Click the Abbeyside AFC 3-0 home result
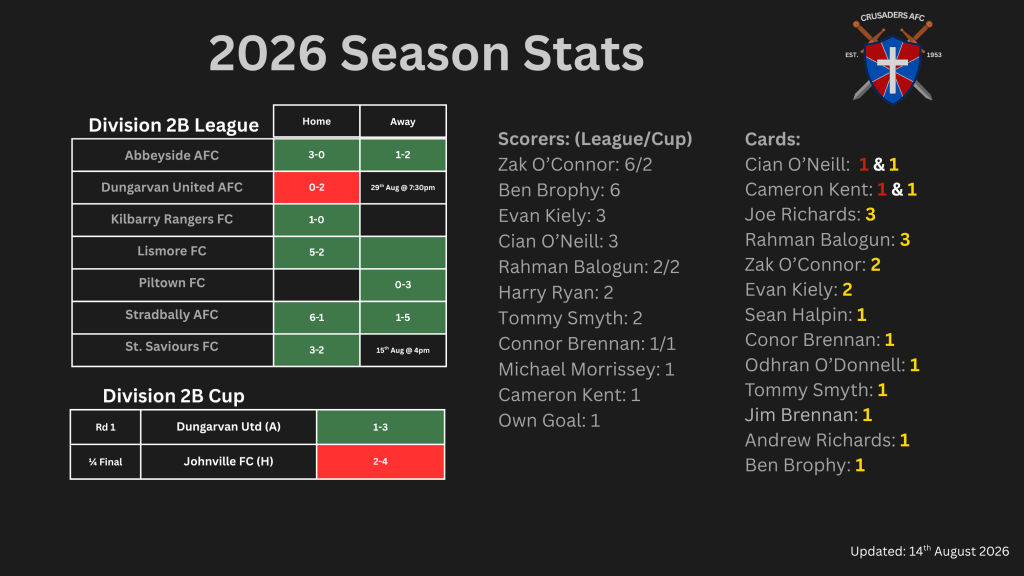Viewport: 1024px width, 576px height. click(317, 155)
